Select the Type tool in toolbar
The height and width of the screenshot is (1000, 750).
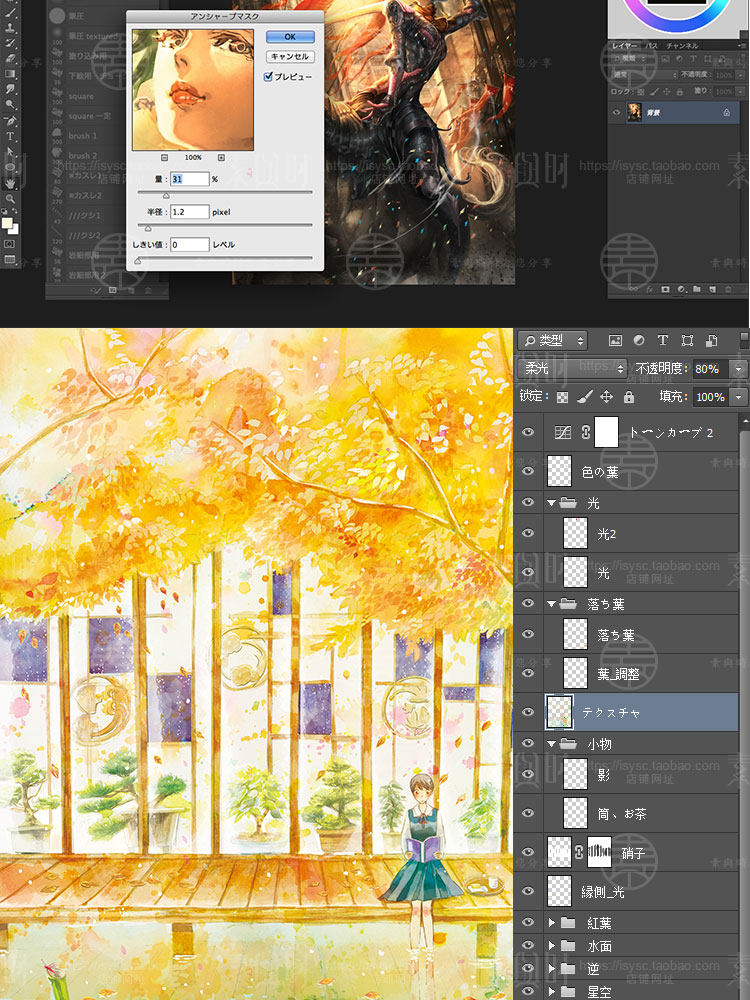click(10, 135)
